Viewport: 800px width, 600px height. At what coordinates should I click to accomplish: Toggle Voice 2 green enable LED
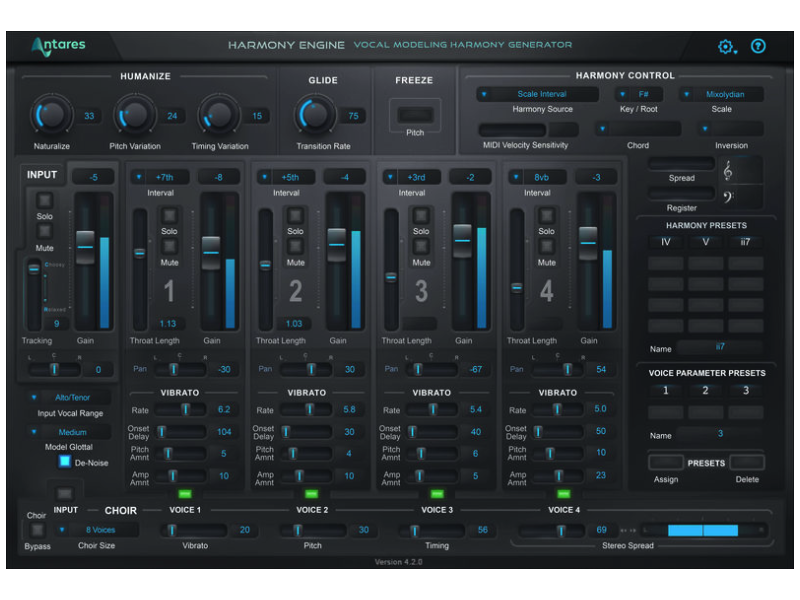click(x=311, y=493)
